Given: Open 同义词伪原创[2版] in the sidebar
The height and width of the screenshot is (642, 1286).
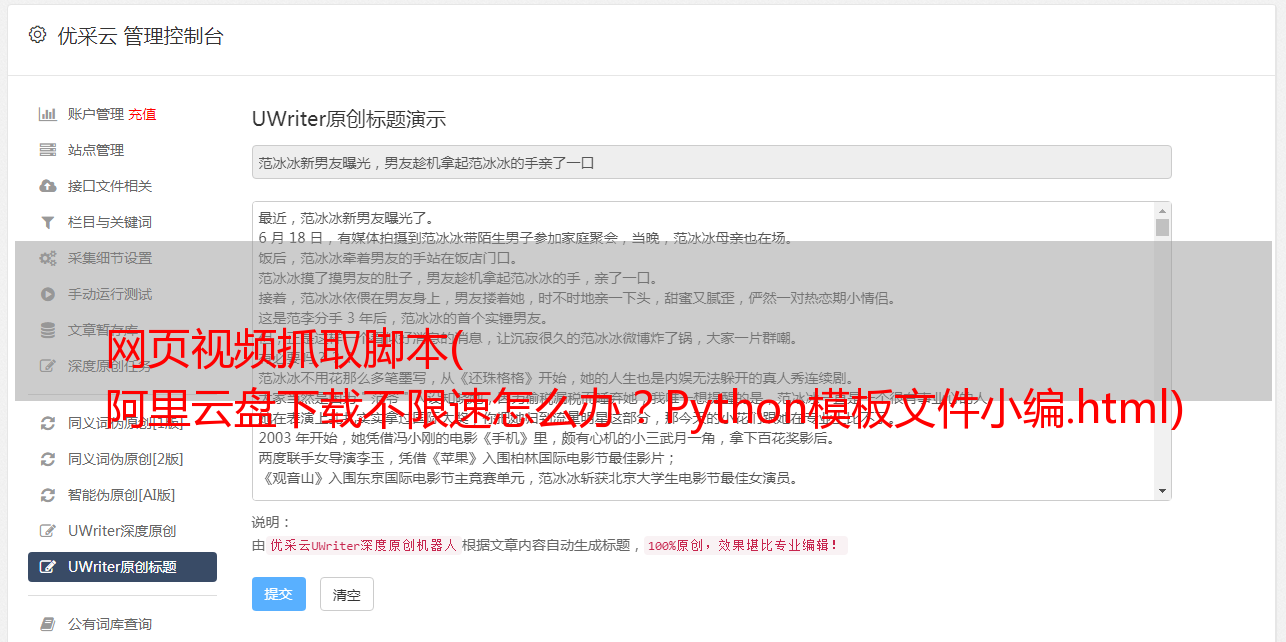Looking at the screenshot, I should [126, 459].
